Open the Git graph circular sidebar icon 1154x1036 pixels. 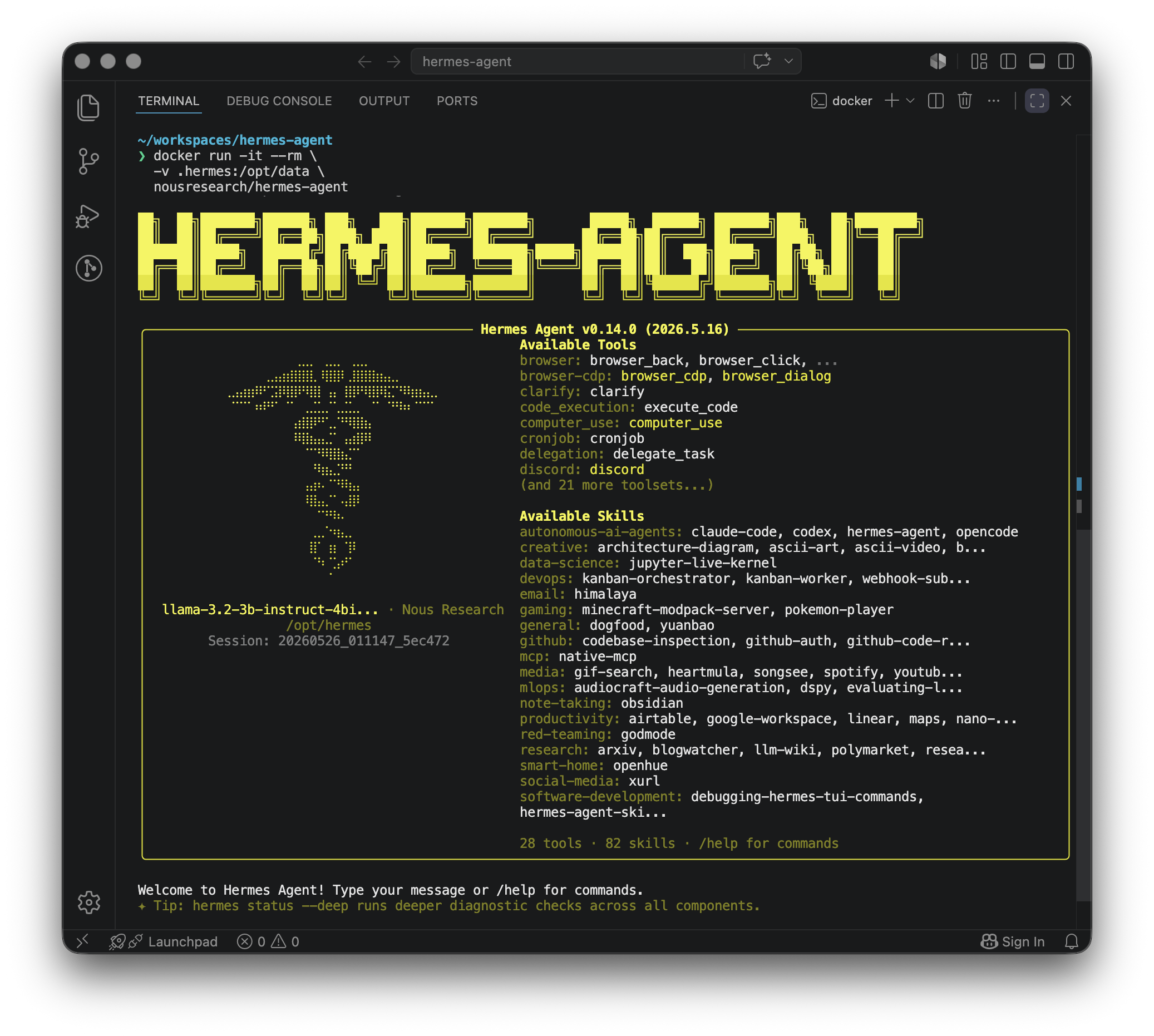click(x=89, y=268)
